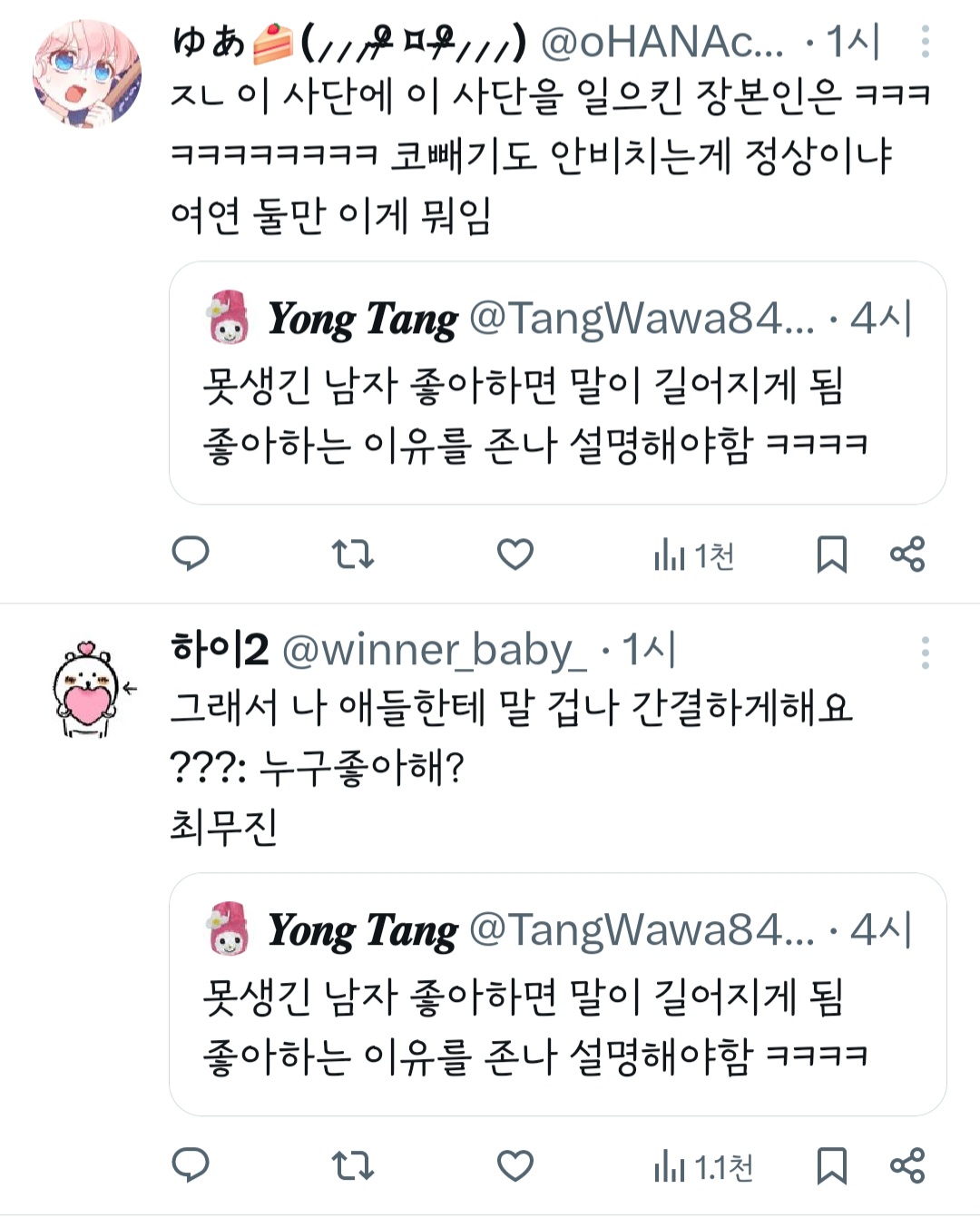View analytics showing 1.1천 views
This screenshot has width=980, height=1218.
[703, 1167]
